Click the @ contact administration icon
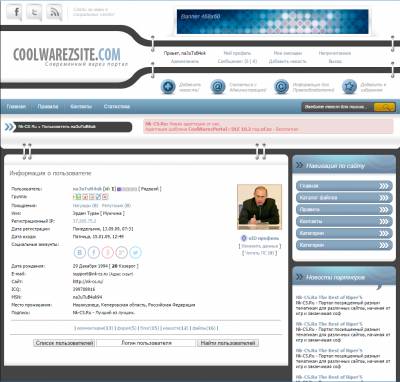This screenshot has height=382, width=400. click(218, 87)
